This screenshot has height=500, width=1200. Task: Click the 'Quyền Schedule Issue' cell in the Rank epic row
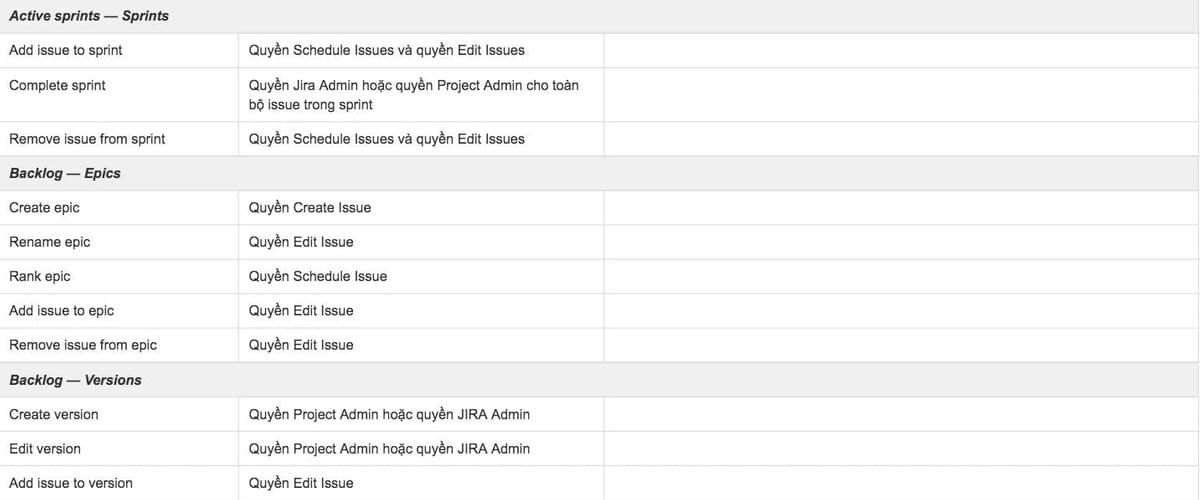click(x=318, y=276)
